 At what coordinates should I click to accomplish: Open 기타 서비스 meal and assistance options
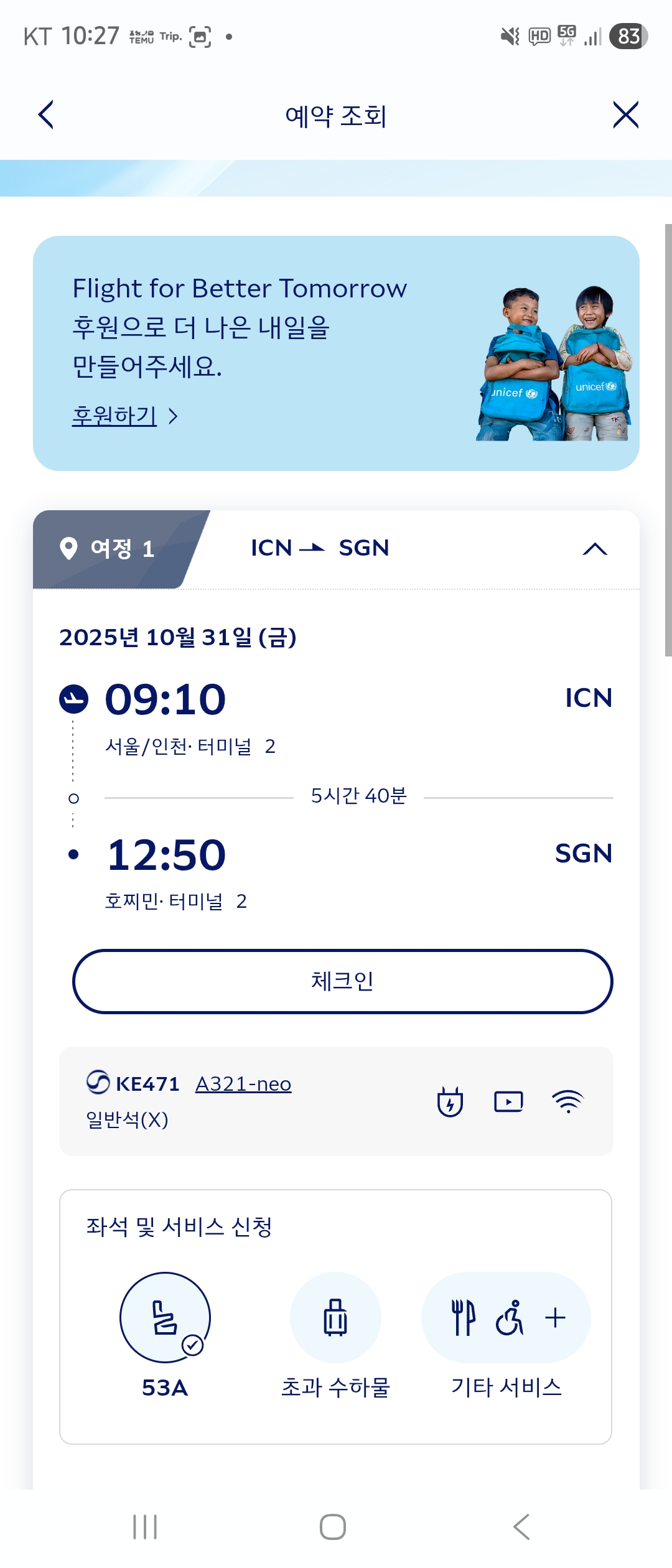coord(506,1318)
